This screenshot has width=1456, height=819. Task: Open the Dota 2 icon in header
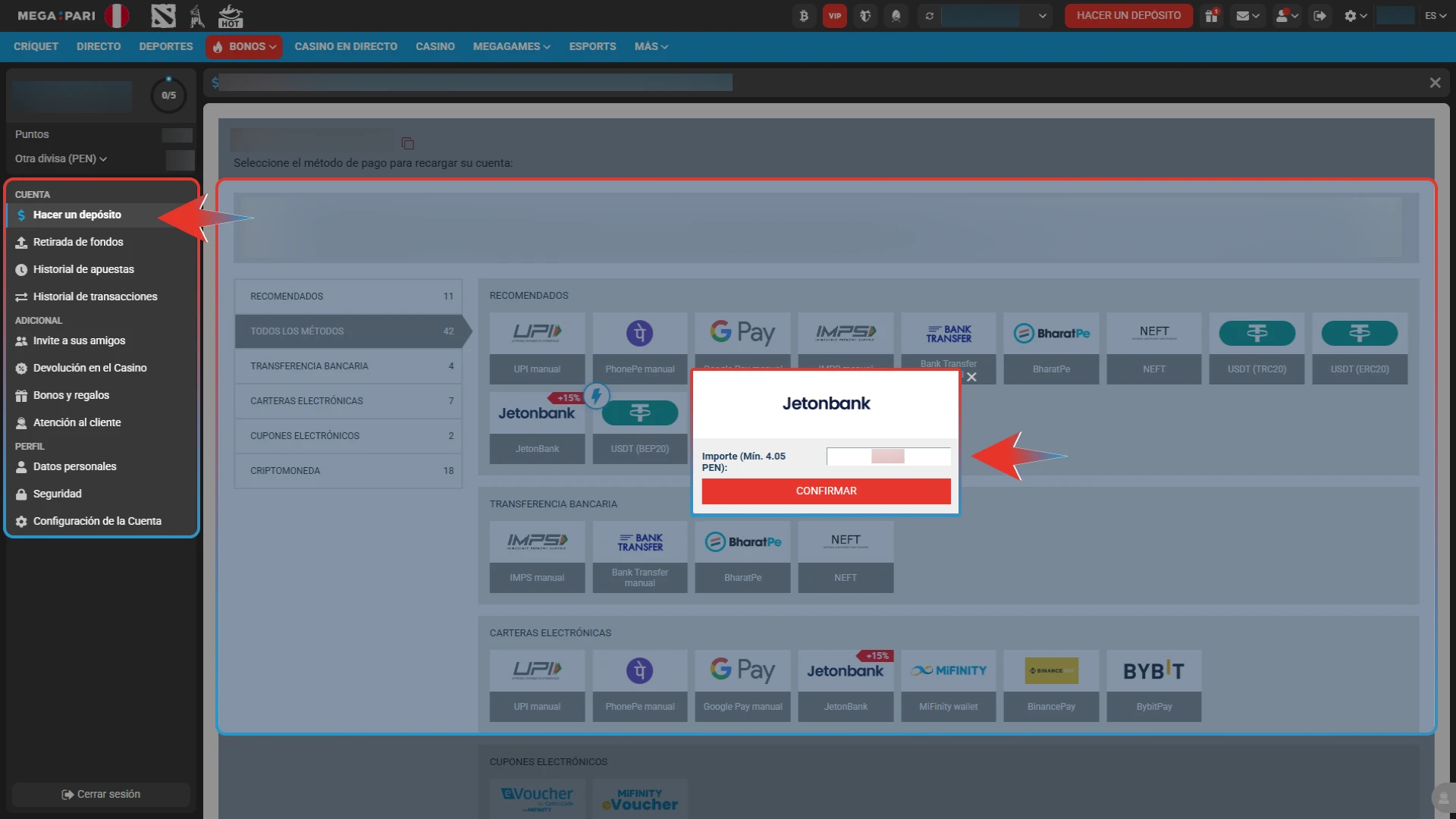click(x=163, y=15)
